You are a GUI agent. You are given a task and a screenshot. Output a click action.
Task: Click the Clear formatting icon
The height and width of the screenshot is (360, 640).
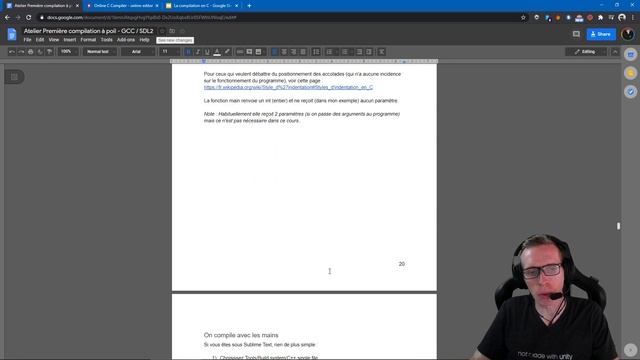[381, 52]
